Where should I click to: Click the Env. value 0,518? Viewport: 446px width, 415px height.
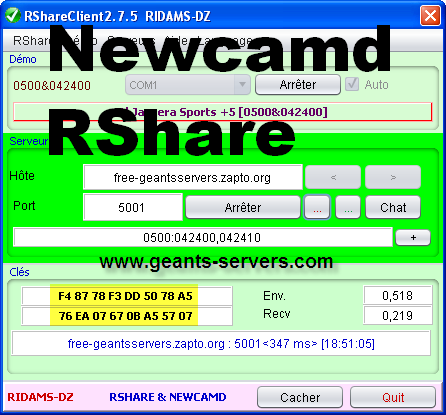(398, 295)
